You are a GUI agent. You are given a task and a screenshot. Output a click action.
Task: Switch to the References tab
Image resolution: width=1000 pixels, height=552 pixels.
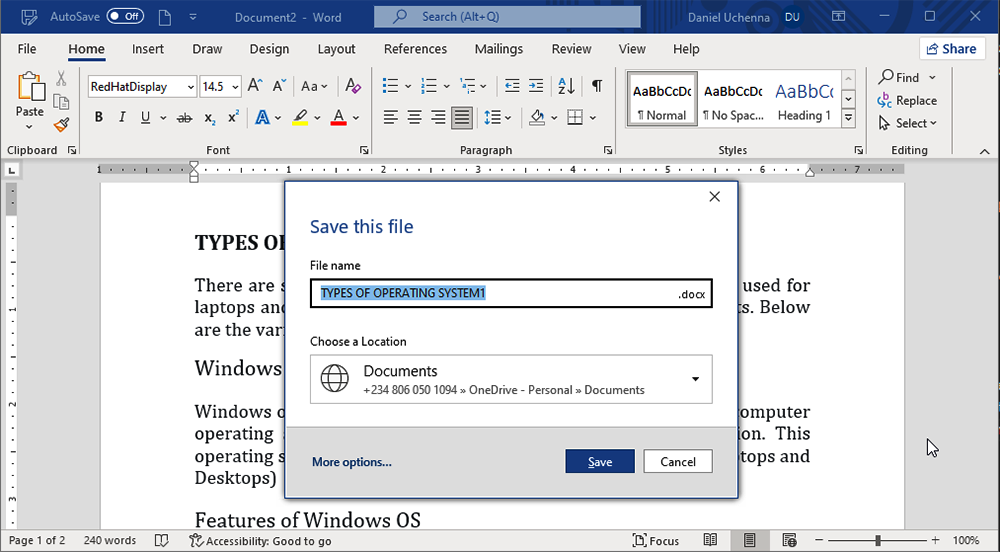click(x=415, y=49)
